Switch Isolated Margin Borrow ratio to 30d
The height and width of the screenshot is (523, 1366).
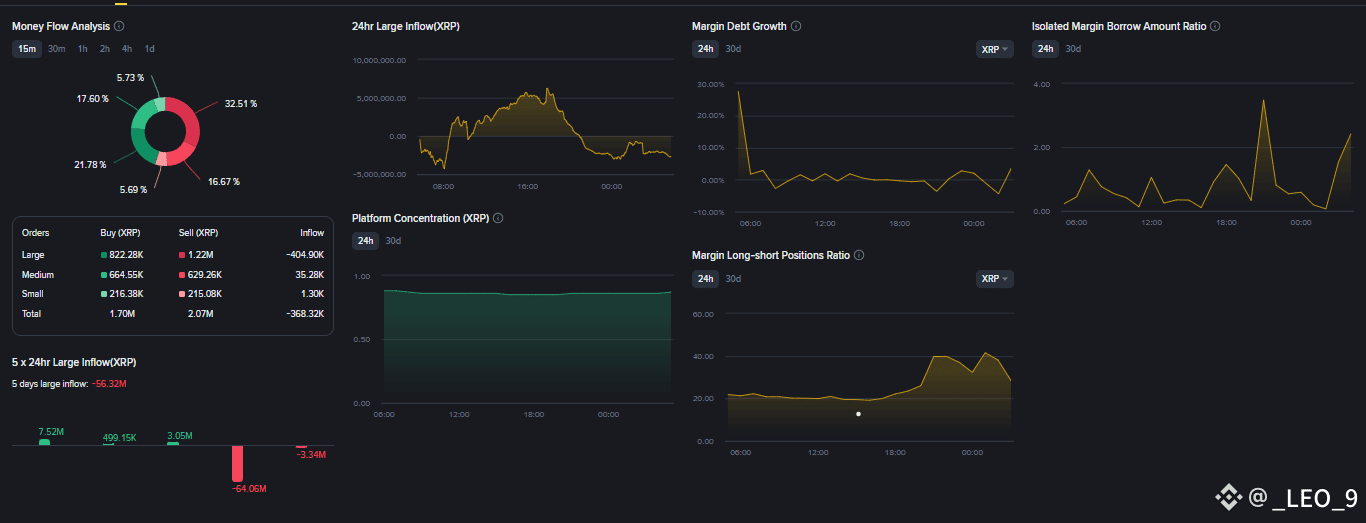click(x=1073, y=49)
